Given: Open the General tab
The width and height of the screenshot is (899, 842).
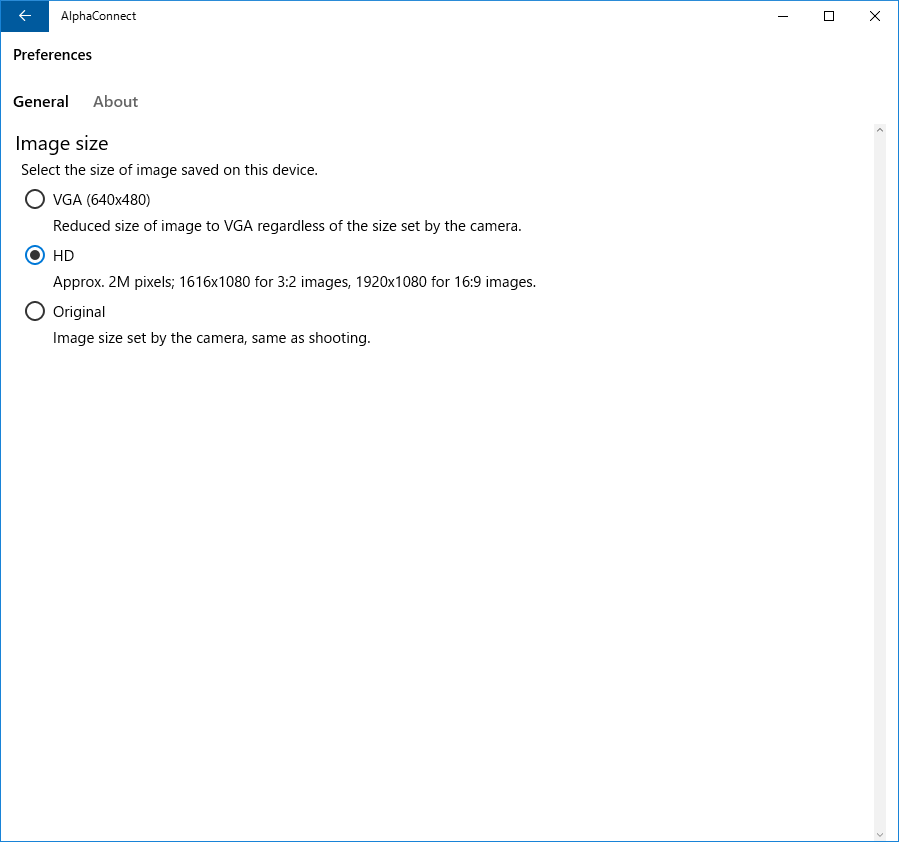Looking at the screenshot, I should tap(41, 101).
